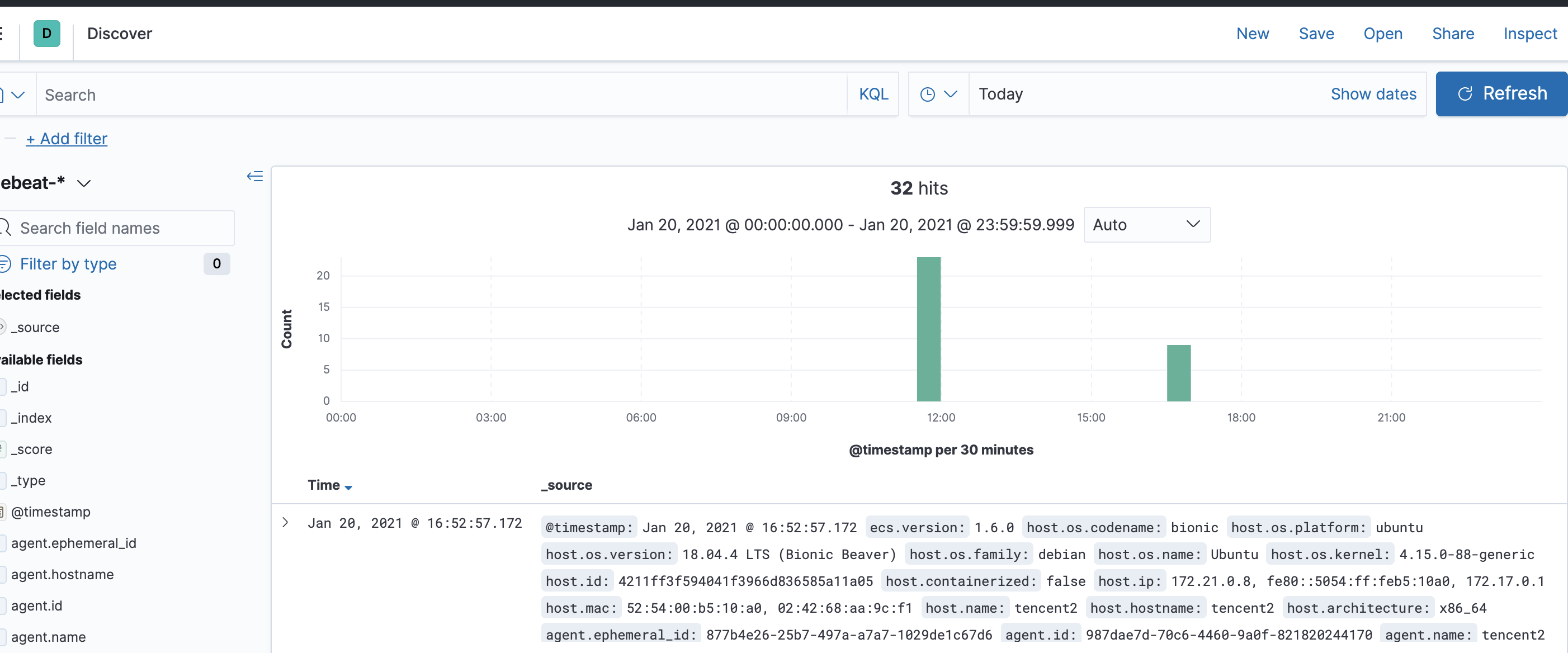
Task: Select the agent.ephemeral_id field
Action: pos(73,543)
